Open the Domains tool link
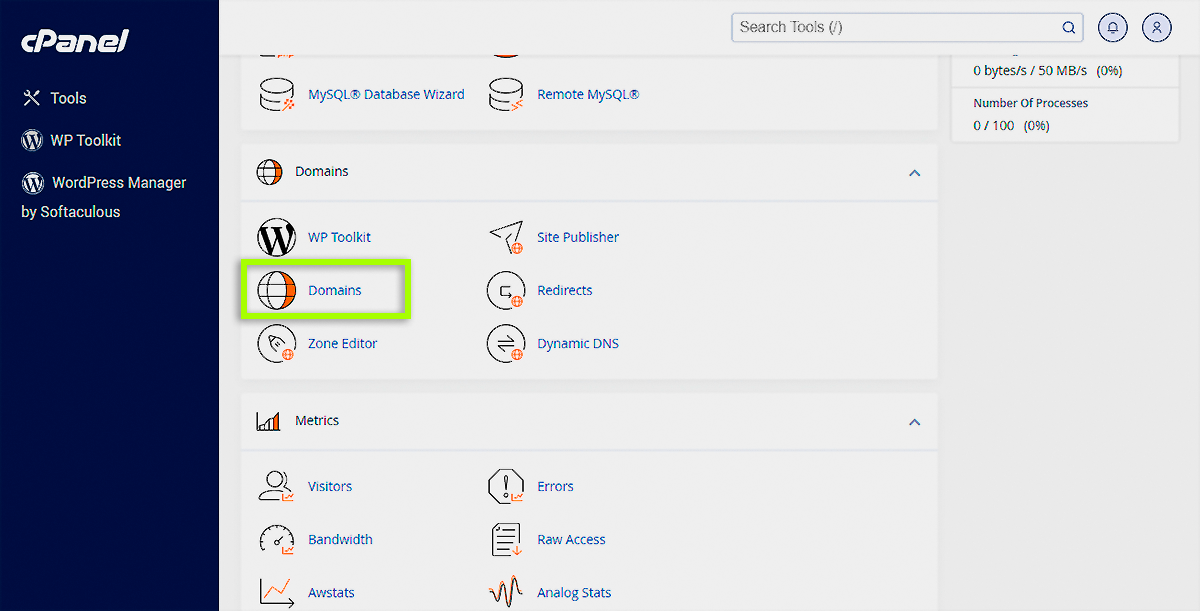 pyautogui.click(x=335, y=290)
